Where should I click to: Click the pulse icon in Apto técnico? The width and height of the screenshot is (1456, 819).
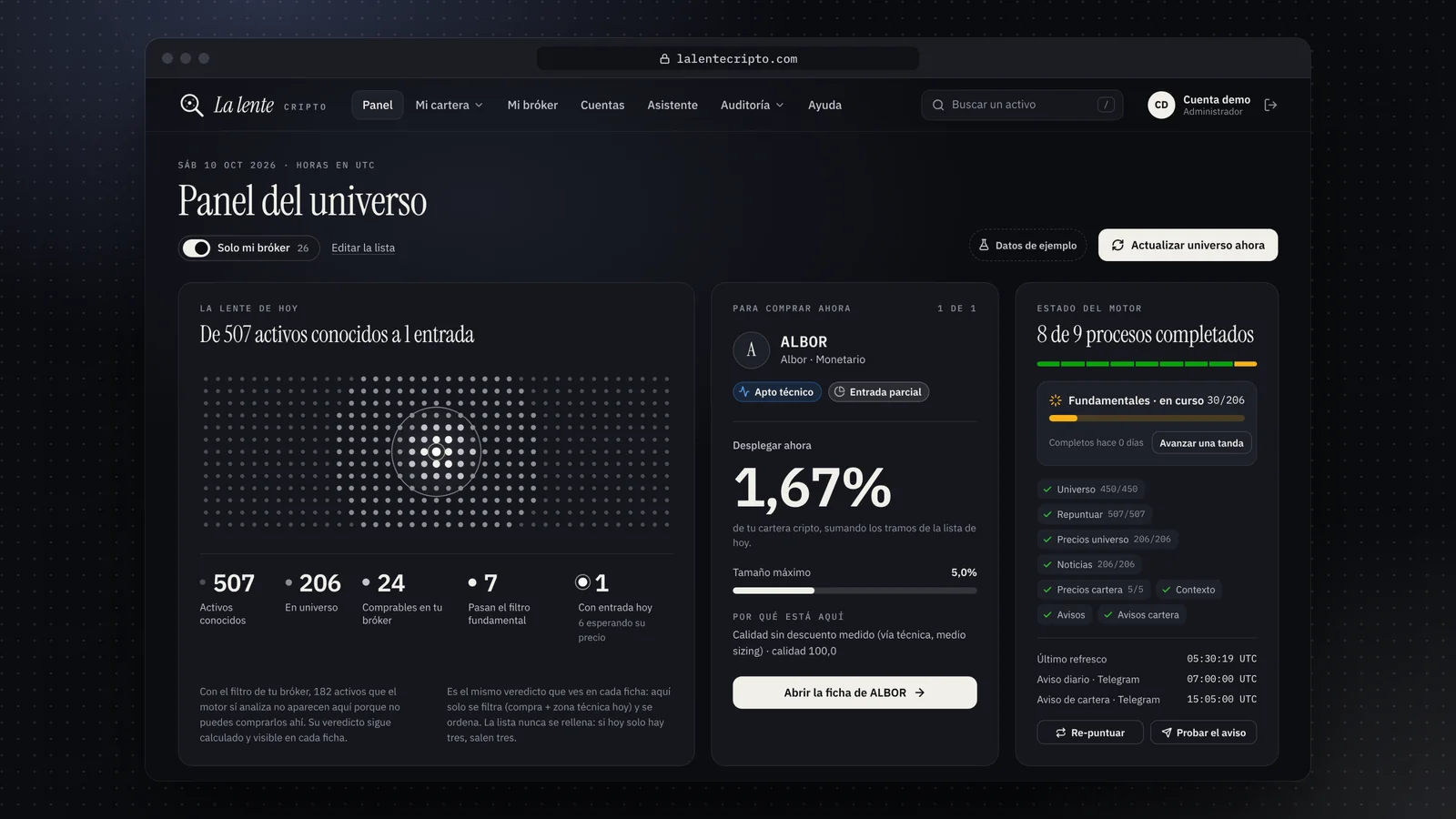(744, 392)
